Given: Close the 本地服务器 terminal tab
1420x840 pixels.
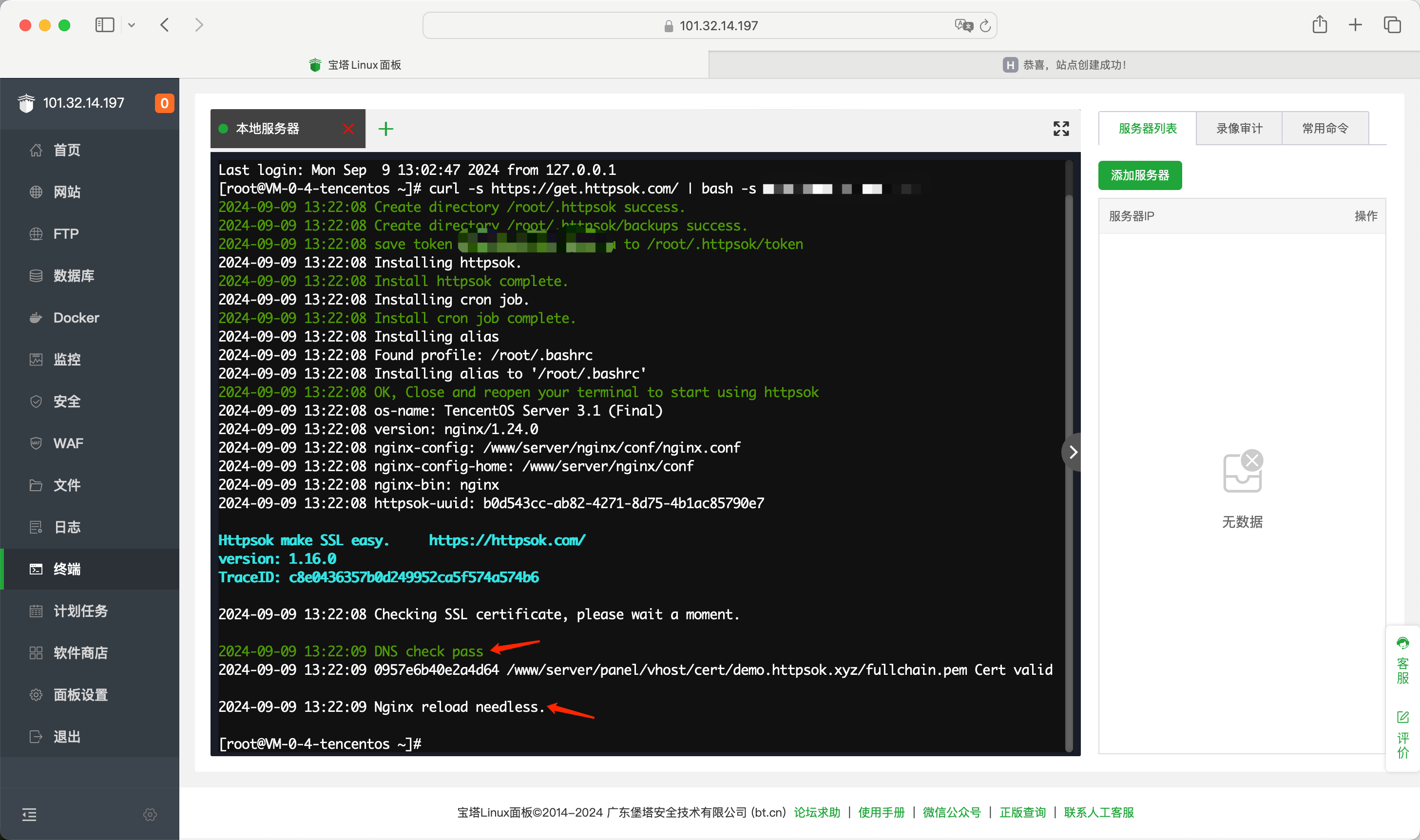Looking at the screenshot, I should point(348,129).
